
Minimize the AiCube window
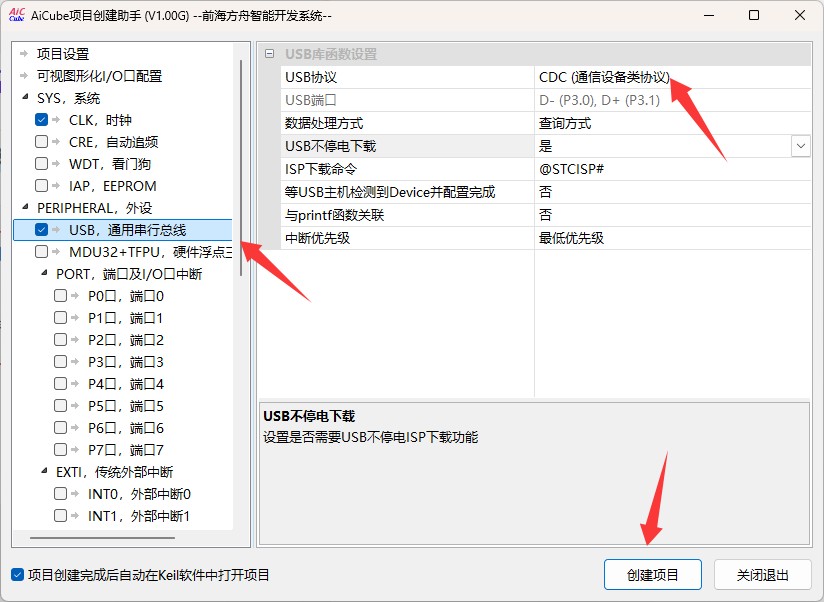709,15
